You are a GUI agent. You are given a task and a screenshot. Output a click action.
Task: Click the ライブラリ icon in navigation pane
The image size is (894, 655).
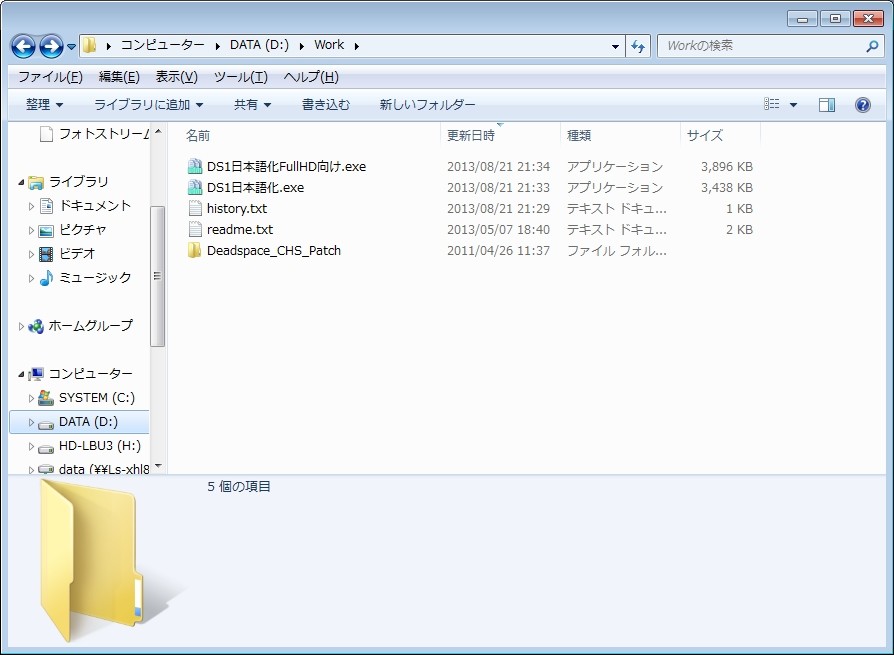coord(36,182)
